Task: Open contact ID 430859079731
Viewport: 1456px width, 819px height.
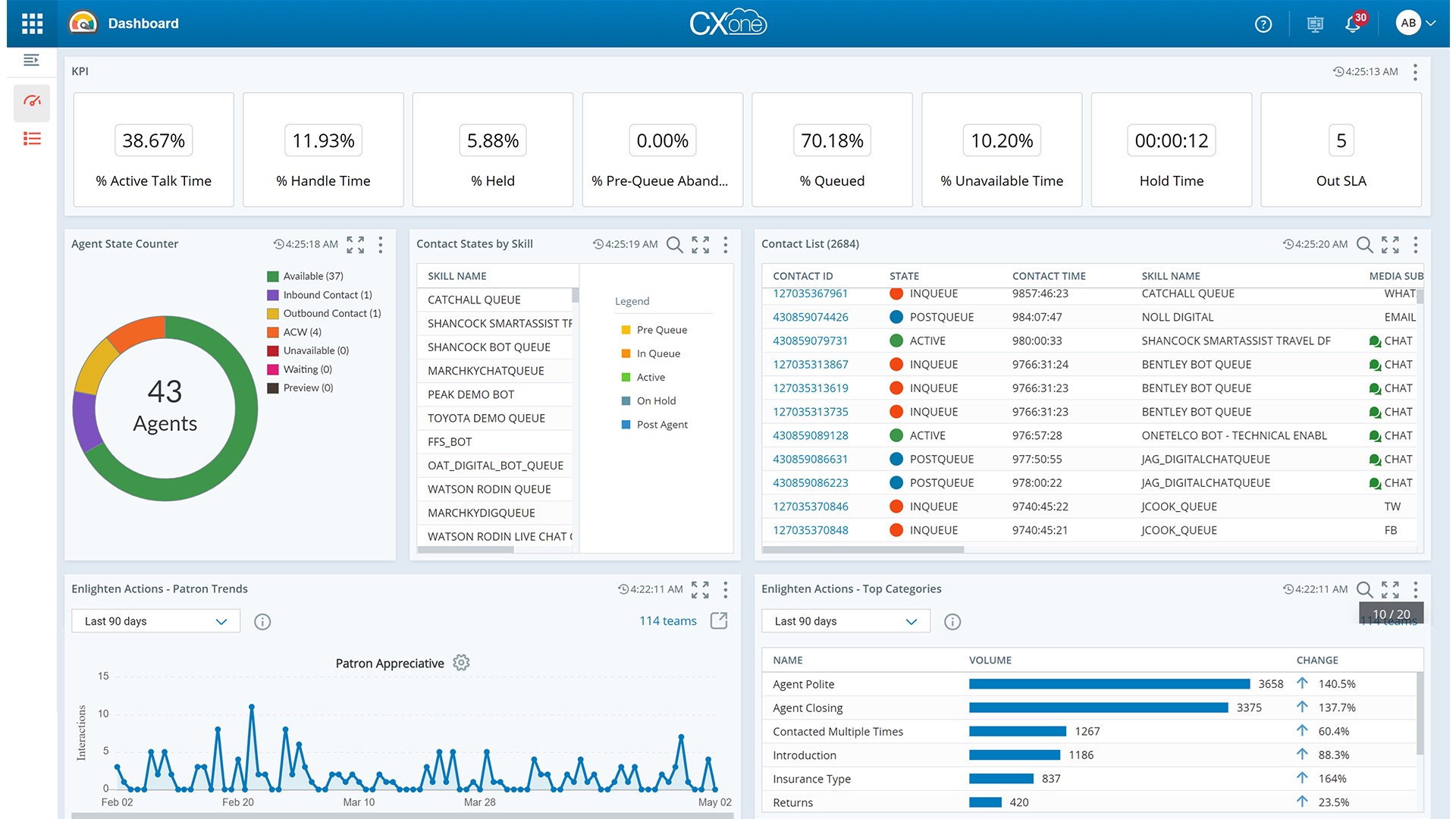Action: [x=811, y=340]
